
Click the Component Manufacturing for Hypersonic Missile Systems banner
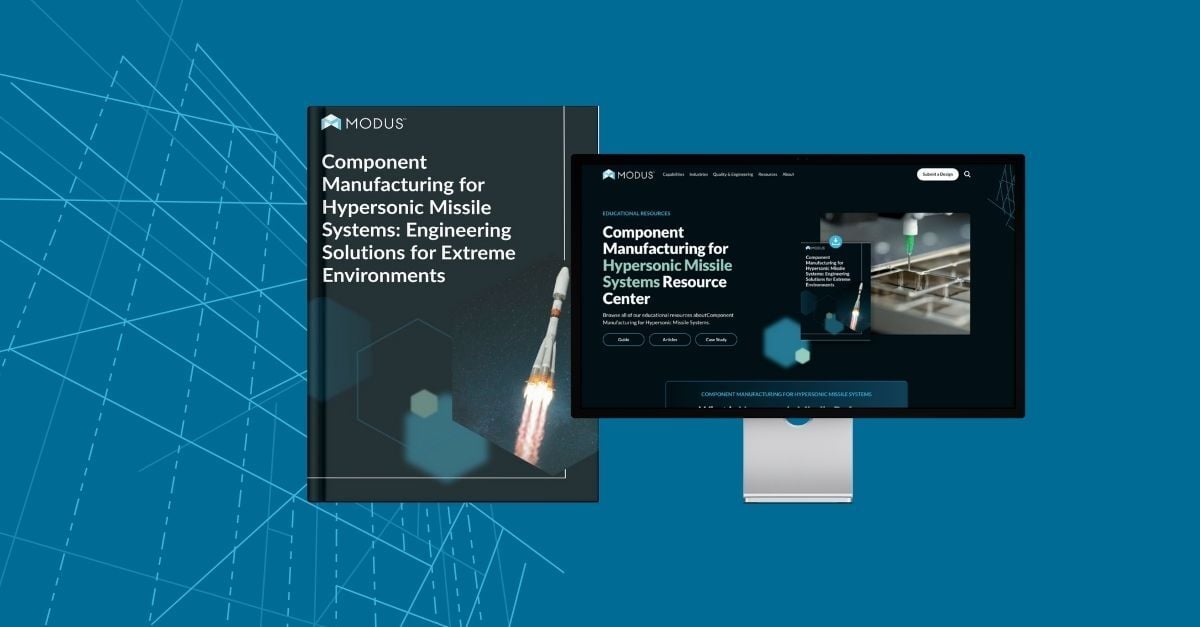786,394
